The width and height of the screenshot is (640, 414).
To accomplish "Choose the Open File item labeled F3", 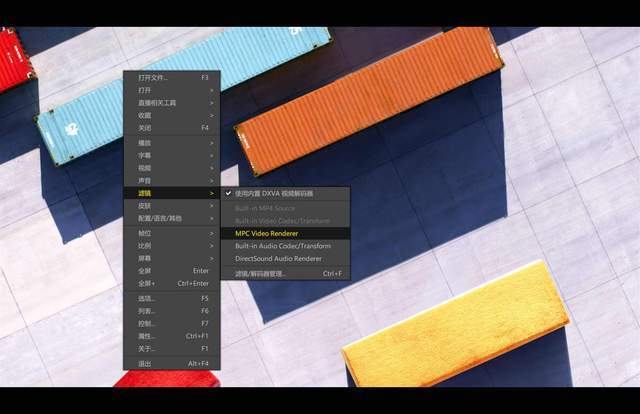I will tap(172, 78).
